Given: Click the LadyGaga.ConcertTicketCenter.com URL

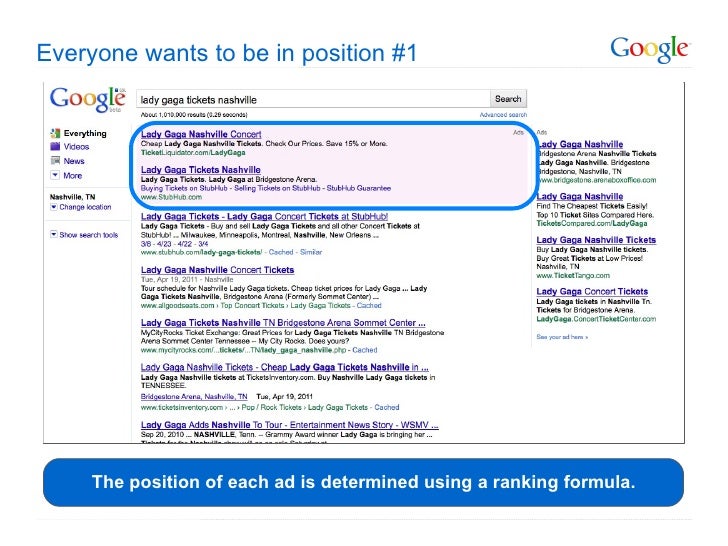Looking at the screenshot, I should point(596,319).
